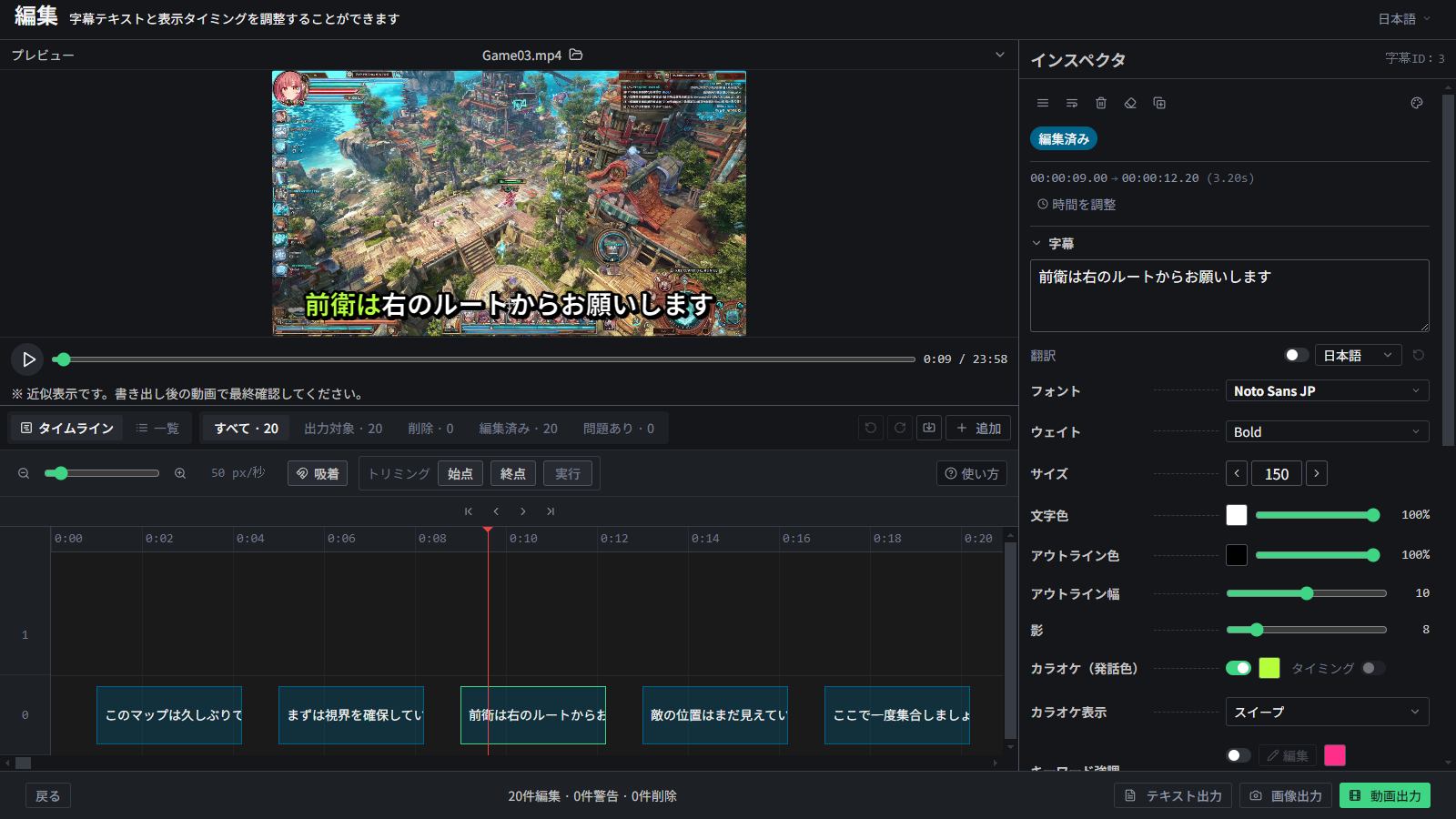Open the Bold weight dropdown
The width and height of the screenshot is (1456, 819).
coord(1327,431)
